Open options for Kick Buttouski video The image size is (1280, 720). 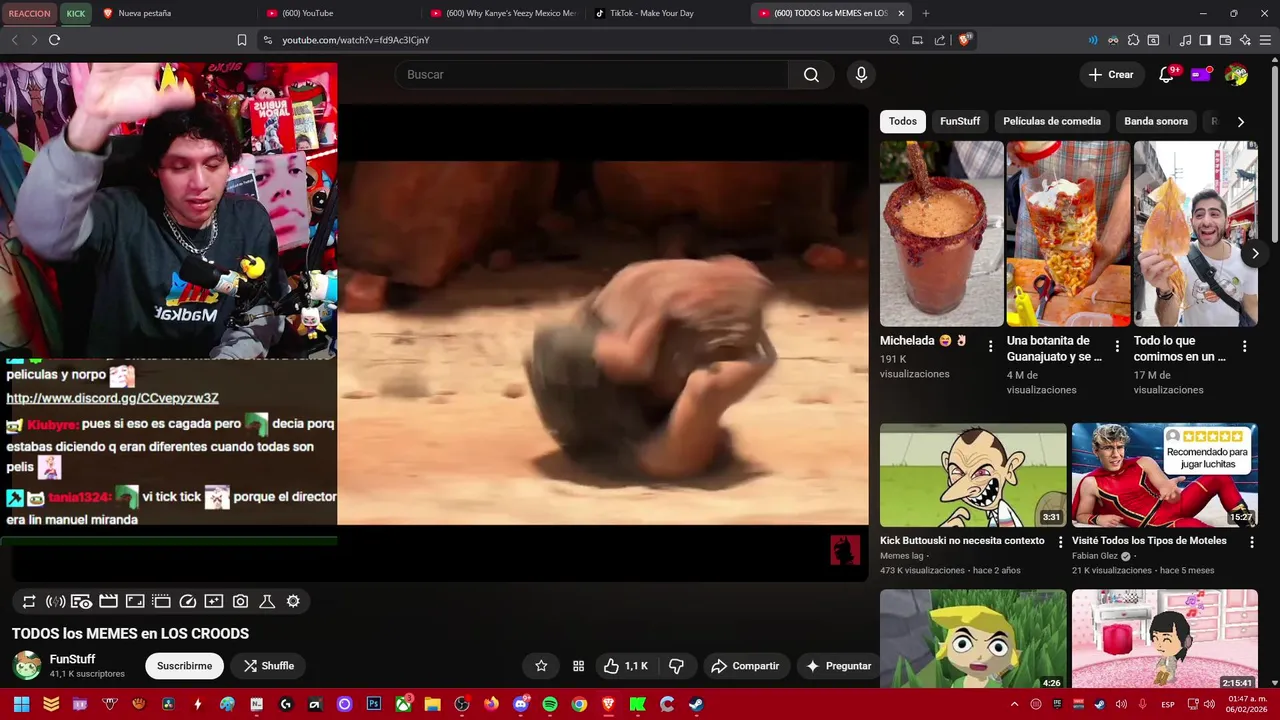[1060, 542]
